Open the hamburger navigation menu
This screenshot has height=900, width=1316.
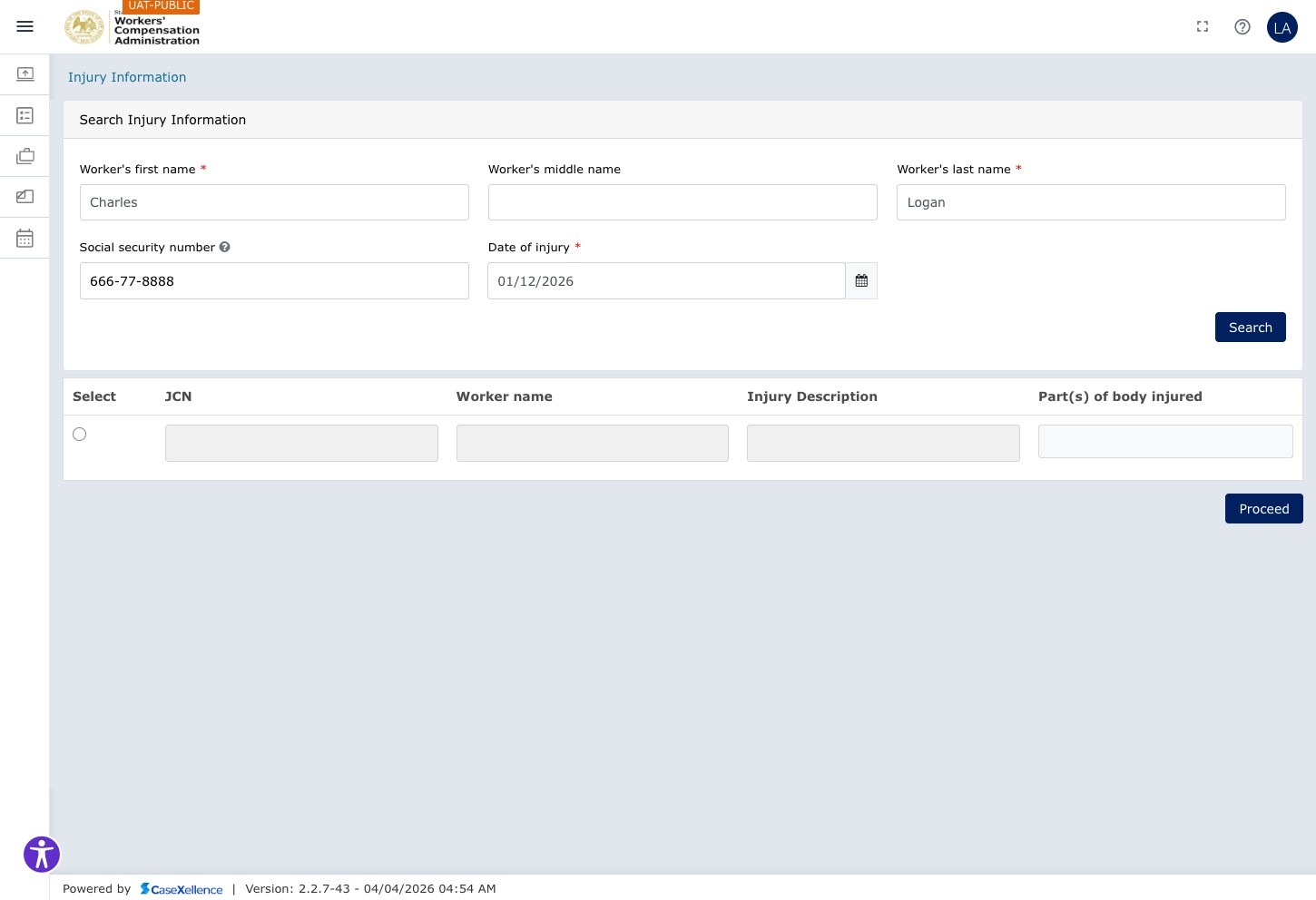pyautogui.click(x=25, y=27)
